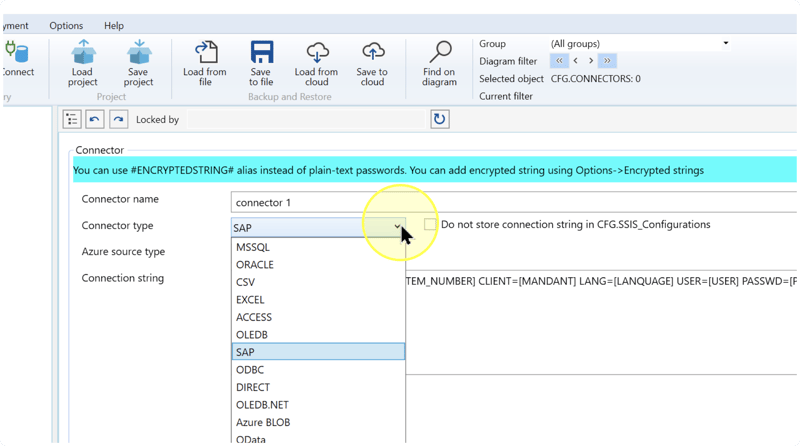
Task: Choose MSSQL from connector type list
Action: coord(318,247)
